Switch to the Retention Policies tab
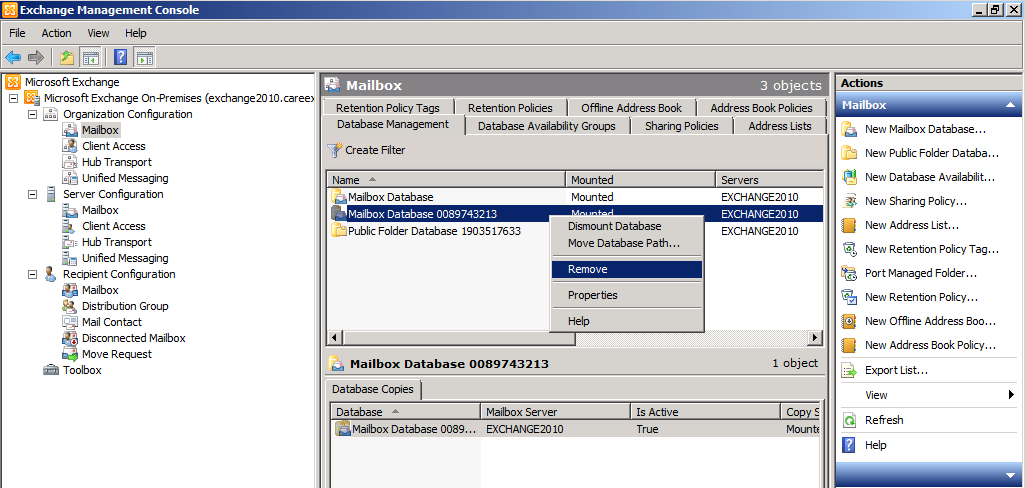The width and height of the screenshot is (1026, 488). pyautogui.click(x=510, y=108)
